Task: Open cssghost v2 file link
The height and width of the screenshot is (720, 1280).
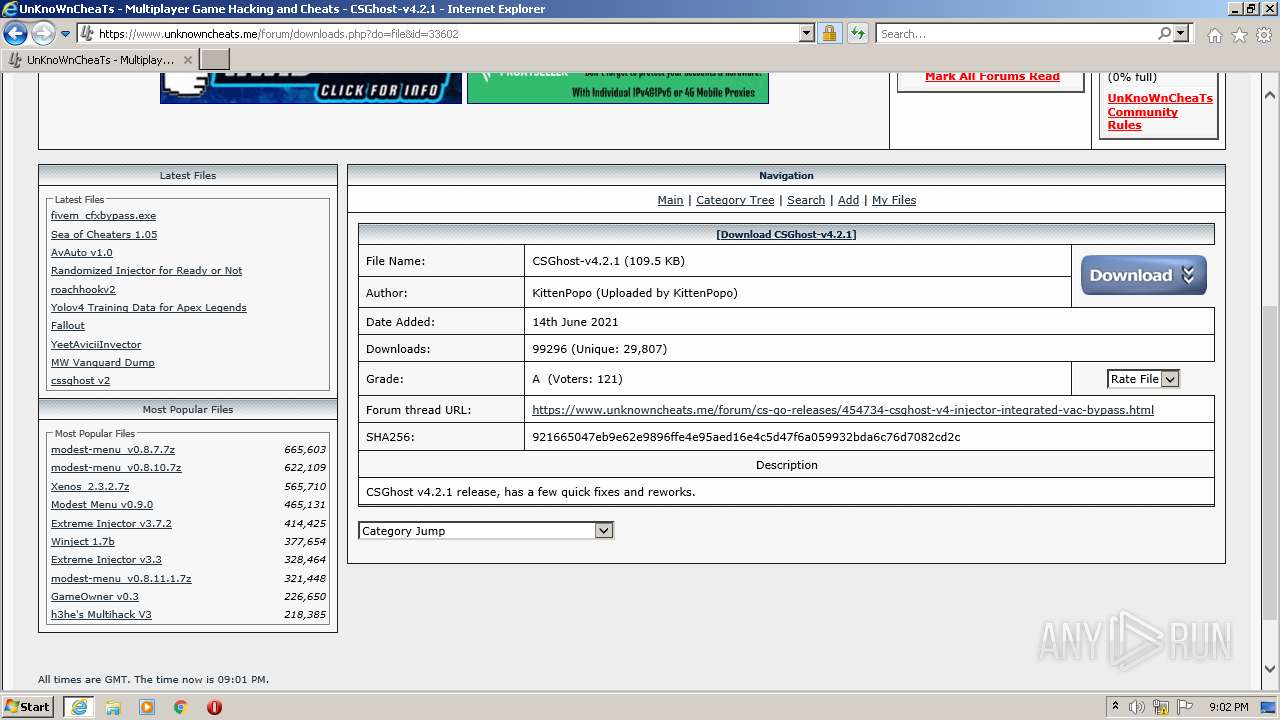Action: pyautogui.click(x=80, y=381)
